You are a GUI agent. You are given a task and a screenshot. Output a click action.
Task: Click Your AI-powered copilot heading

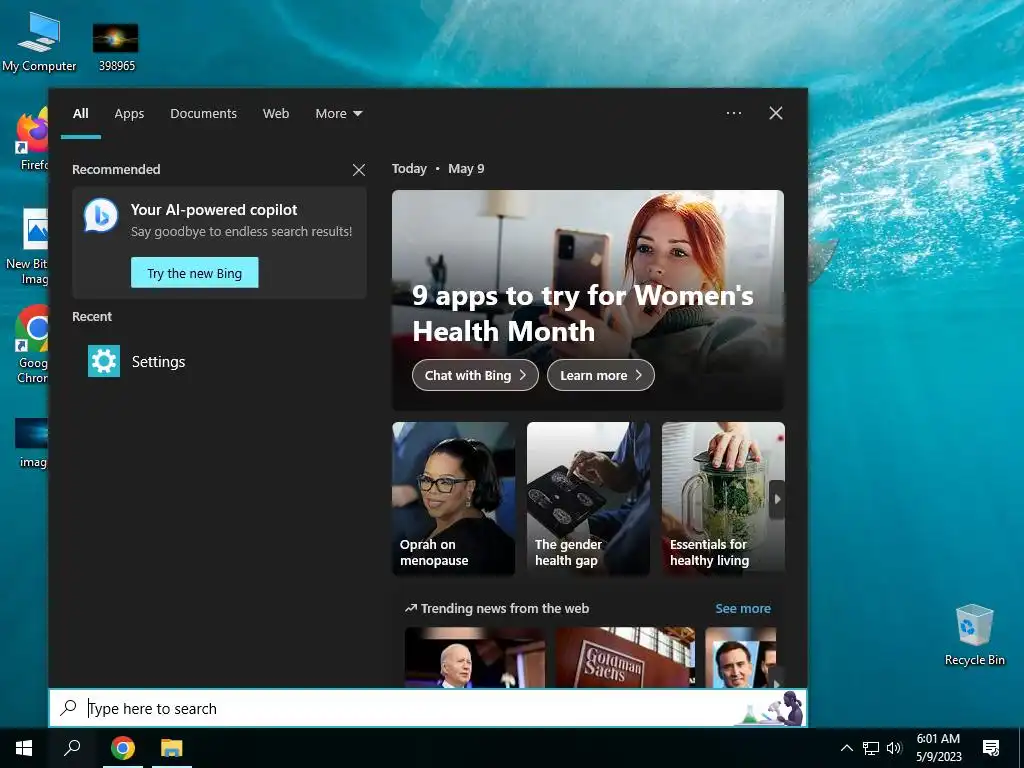(x=214, y=210)
